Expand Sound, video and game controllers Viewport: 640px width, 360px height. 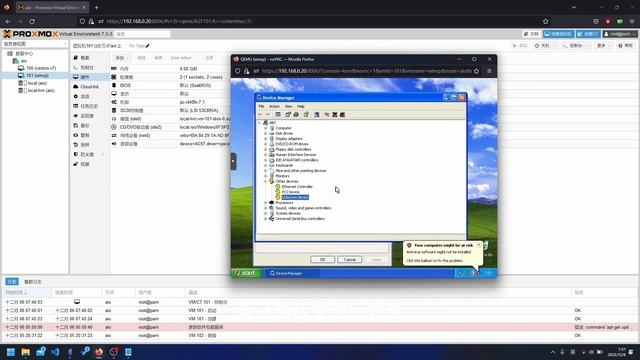point(266,208)
